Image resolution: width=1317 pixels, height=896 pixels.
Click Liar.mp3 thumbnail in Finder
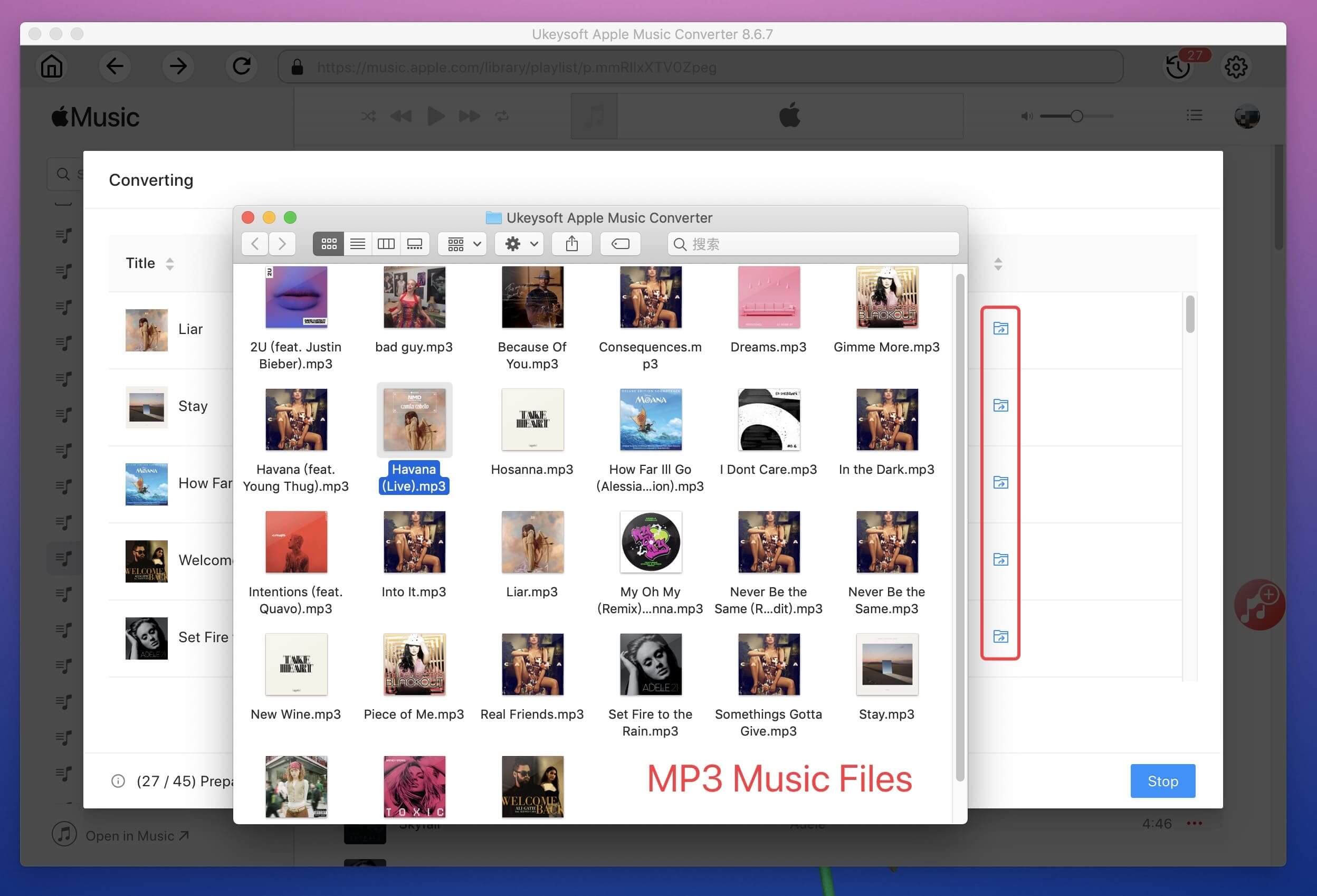tap(531, 541)
